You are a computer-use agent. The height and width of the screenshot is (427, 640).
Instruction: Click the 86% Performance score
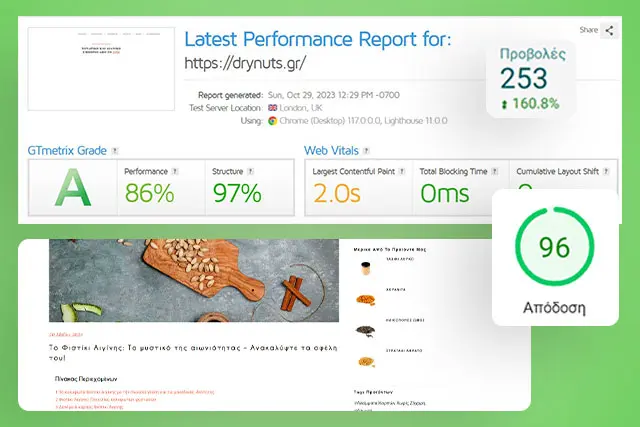click(x=150, y=192)
